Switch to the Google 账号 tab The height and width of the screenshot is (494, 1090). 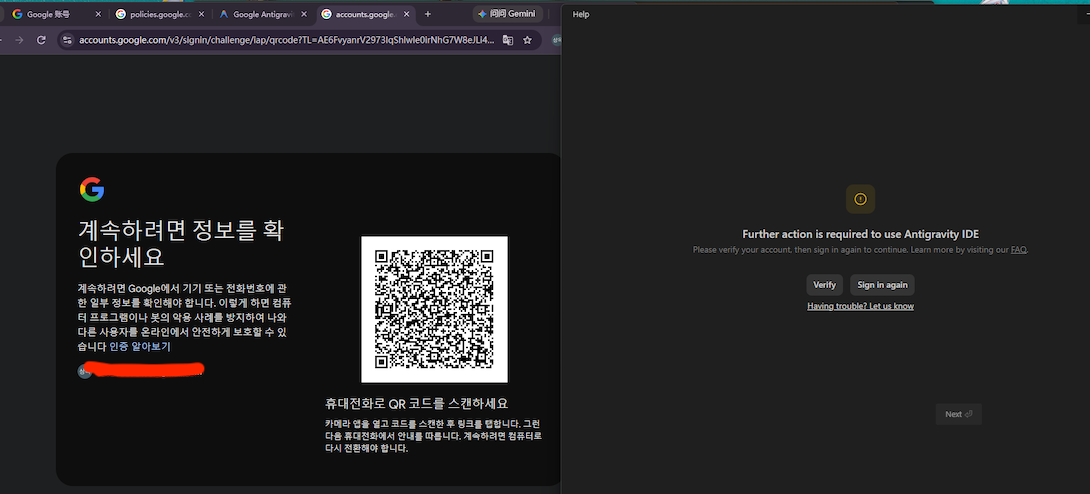(56, 14)
